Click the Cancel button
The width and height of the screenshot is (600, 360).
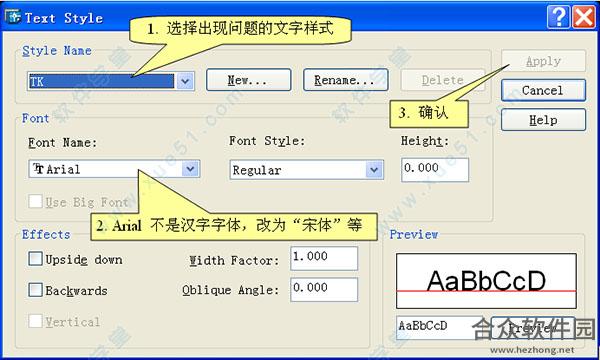(x=543, y=90)
